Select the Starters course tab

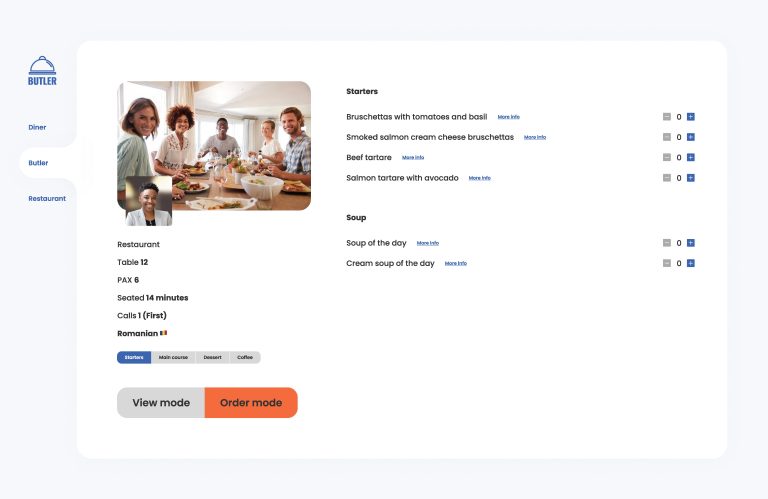tap(134, 357)
